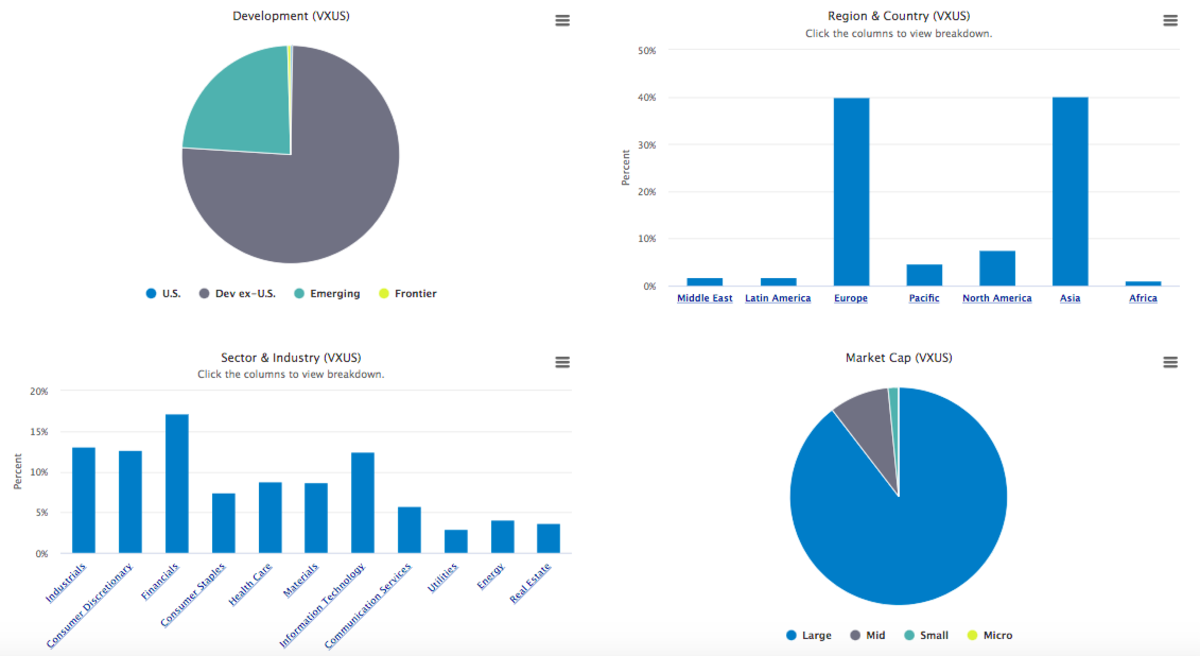This screenshot has height=656, width=1200.
Task: Click the Consumer Discretionary bar
Action: click(130, 502)
